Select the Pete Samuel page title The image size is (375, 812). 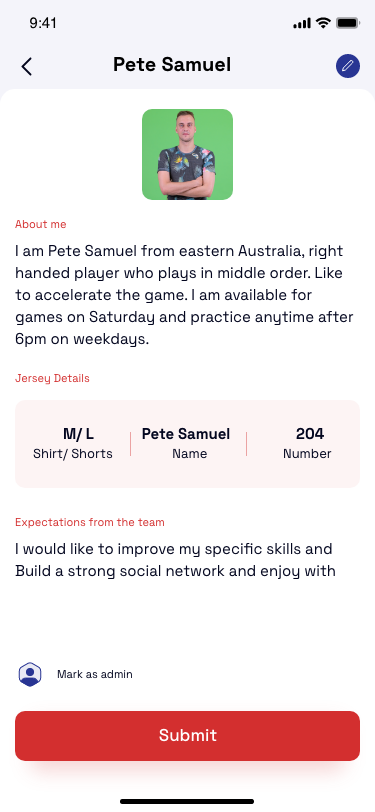pyautogui.click(x=172, y=65)
